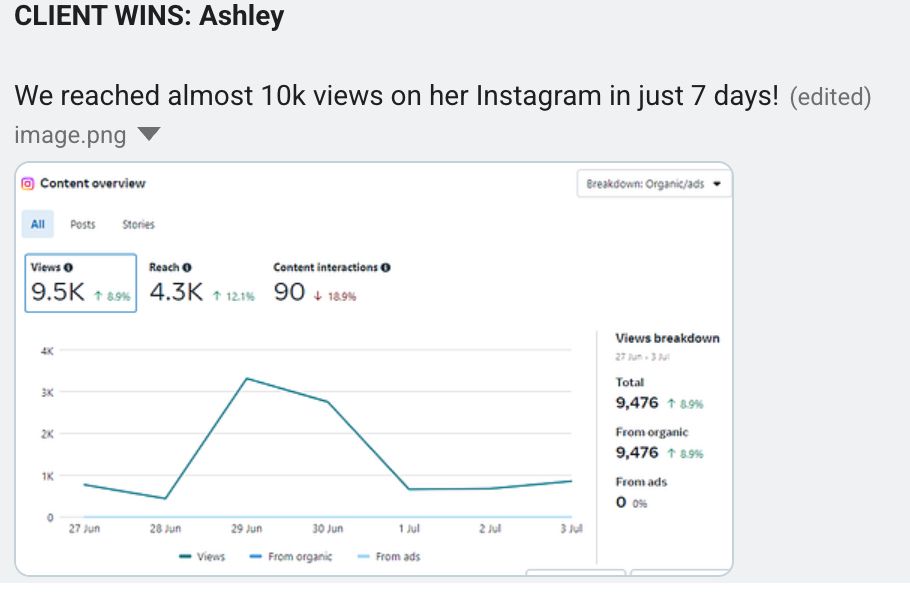Click the Instagram logo beside Content overview
Screen dimensions: 910x592
coord(28,184)
